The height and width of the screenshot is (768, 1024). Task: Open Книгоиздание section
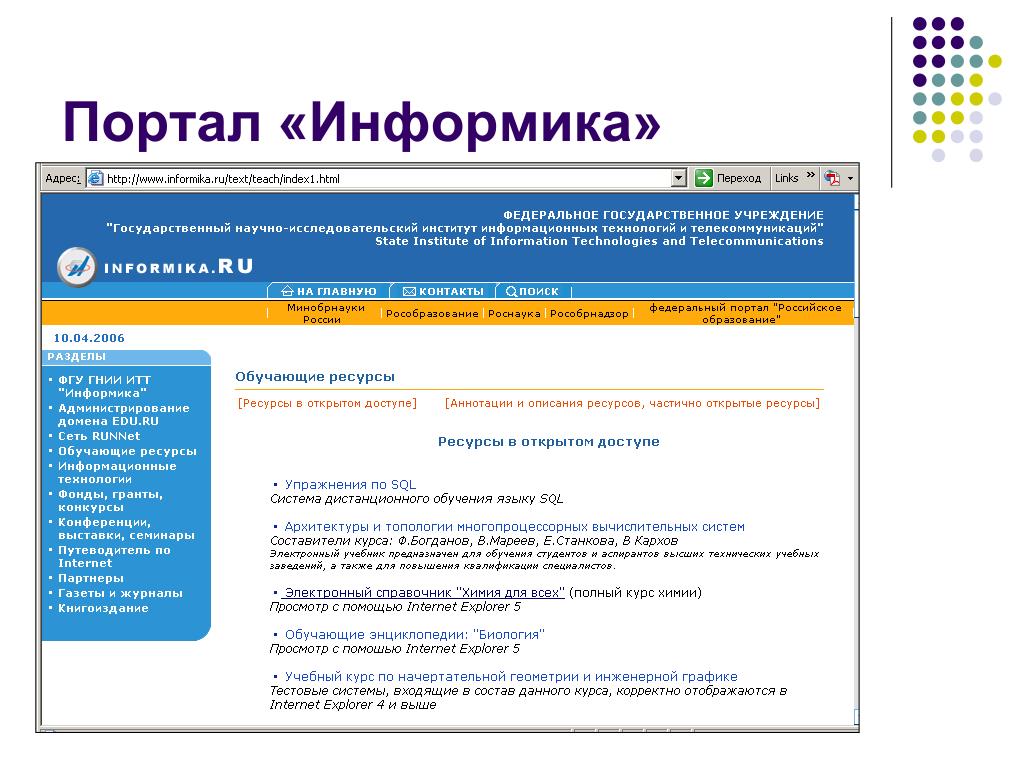coord(103,609)
